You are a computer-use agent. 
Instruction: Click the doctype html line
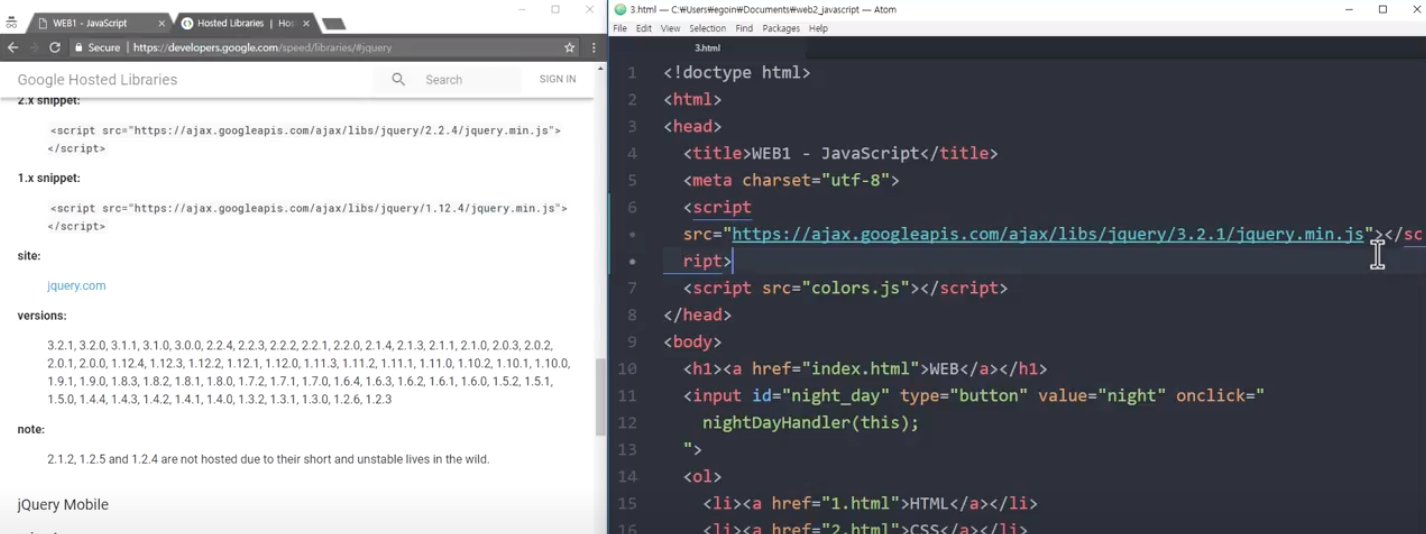pyautogui.click(x=737, y=73)
